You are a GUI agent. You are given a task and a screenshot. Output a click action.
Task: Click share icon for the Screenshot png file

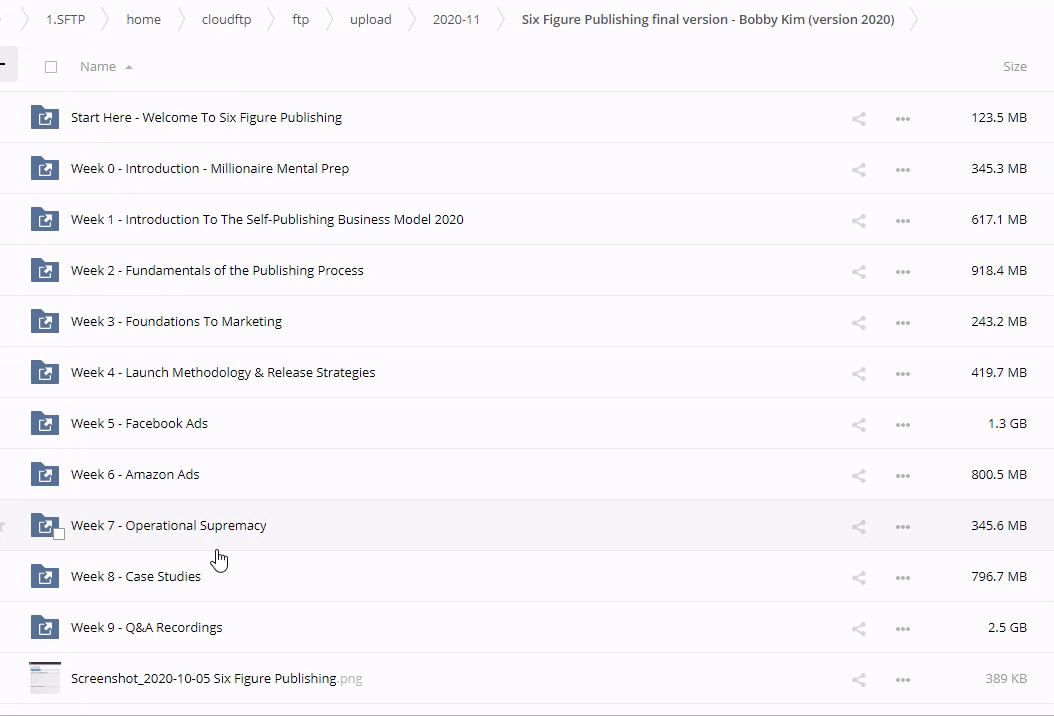858,679
